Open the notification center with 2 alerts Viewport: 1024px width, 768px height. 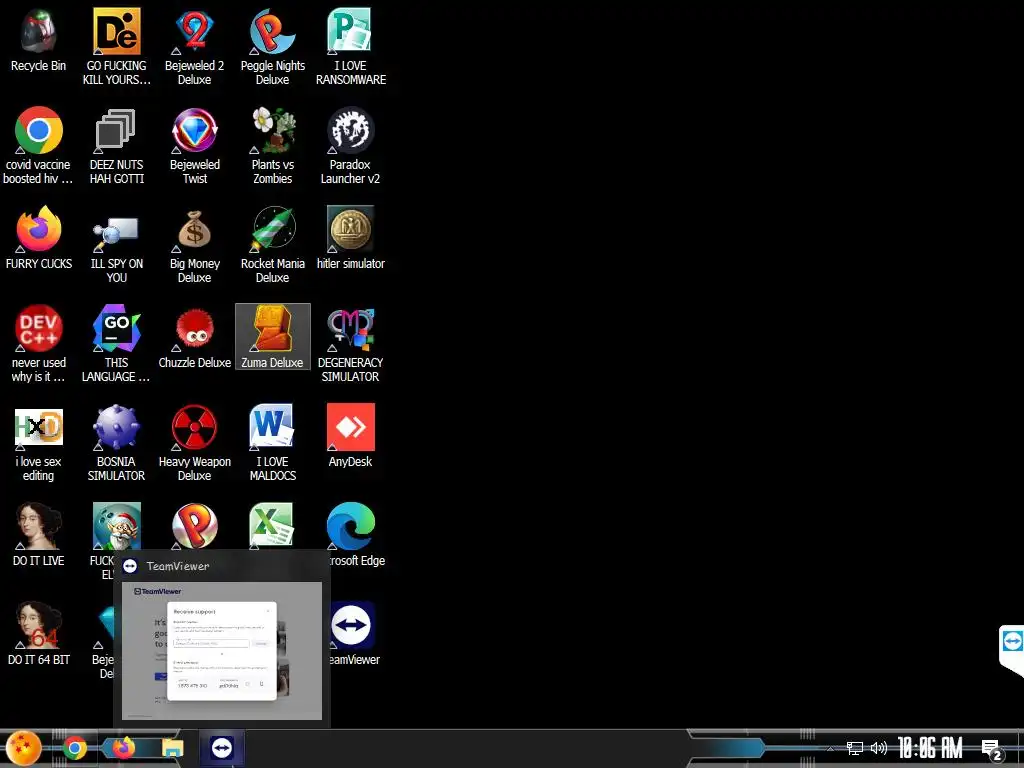pyautogui.click(x=991, y=750)
